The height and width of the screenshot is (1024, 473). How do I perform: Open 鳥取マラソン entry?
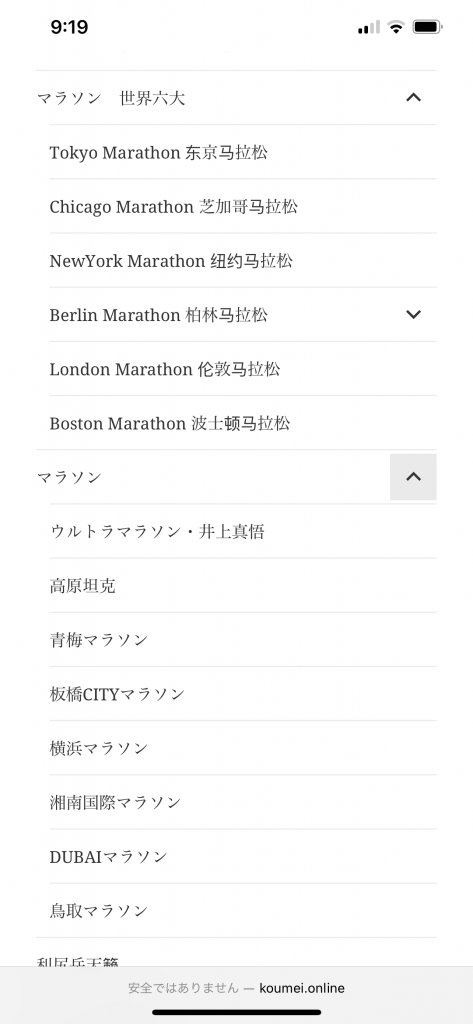coord(99,911)
